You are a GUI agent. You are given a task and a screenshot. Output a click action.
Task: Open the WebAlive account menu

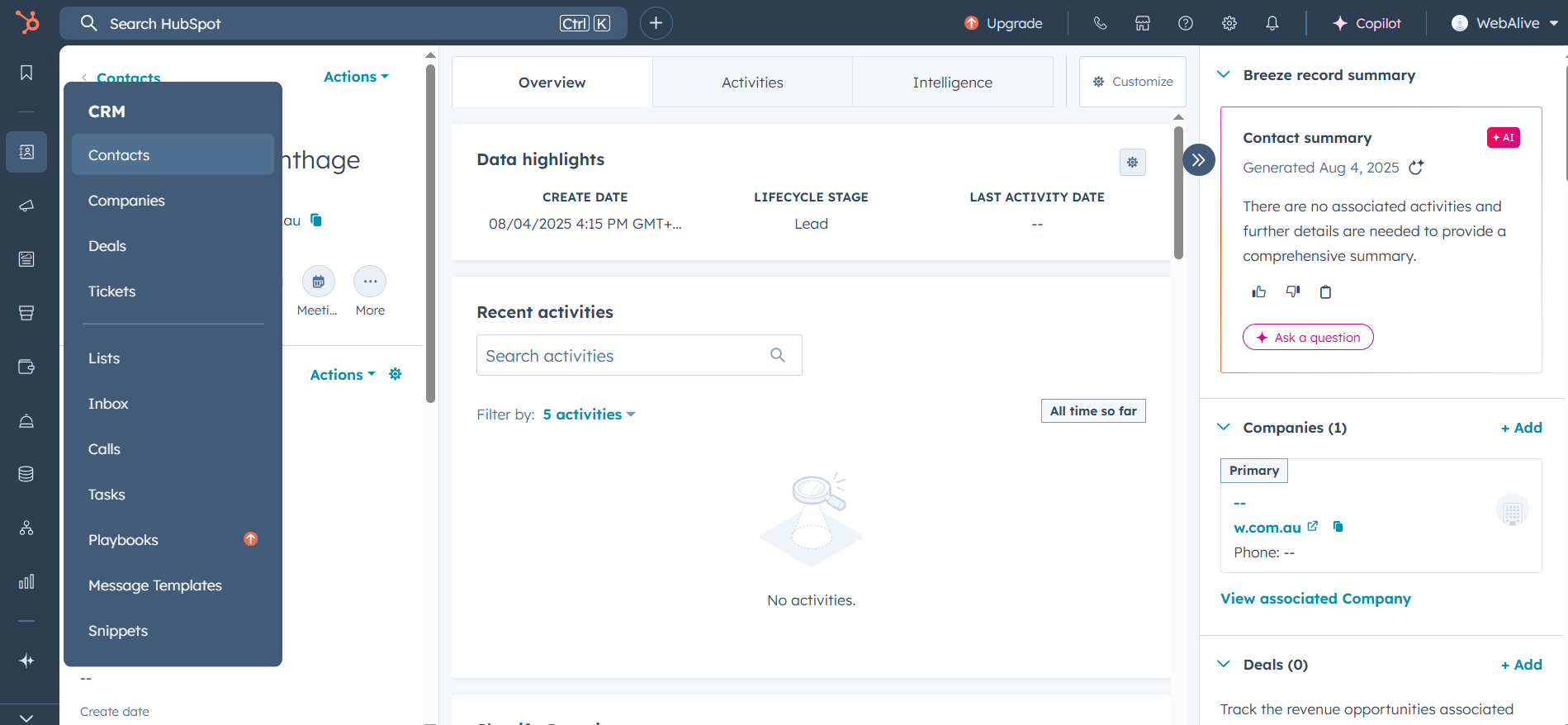(1504, 23)
